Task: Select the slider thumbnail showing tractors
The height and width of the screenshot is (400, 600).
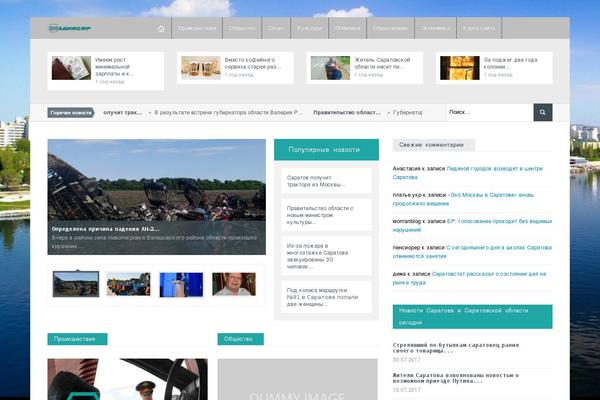Action: 128,284
